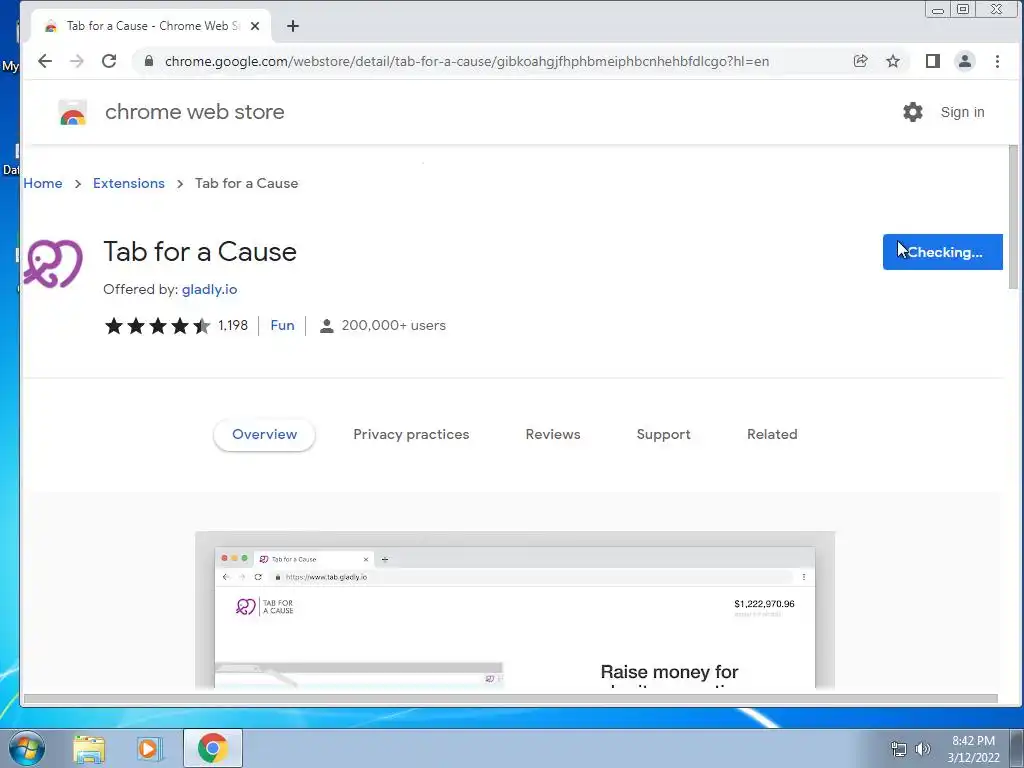Viewport: 1024px width, 768px height.
Task: Switch to Reviews tab
Action: 553,435
